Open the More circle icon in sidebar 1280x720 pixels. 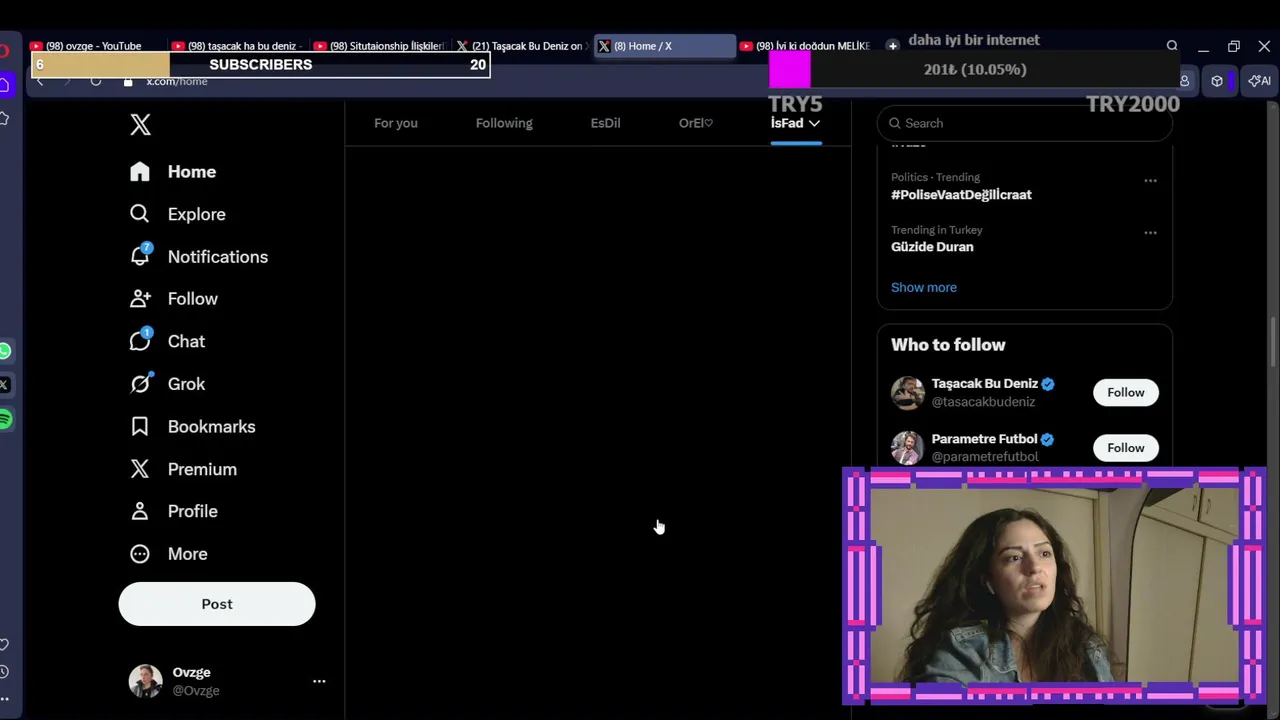(x=140, y=554)
